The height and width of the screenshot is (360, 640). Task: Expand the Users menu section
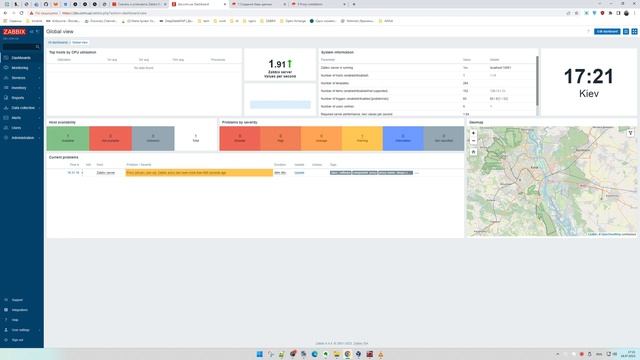click(x=21, y=128)
